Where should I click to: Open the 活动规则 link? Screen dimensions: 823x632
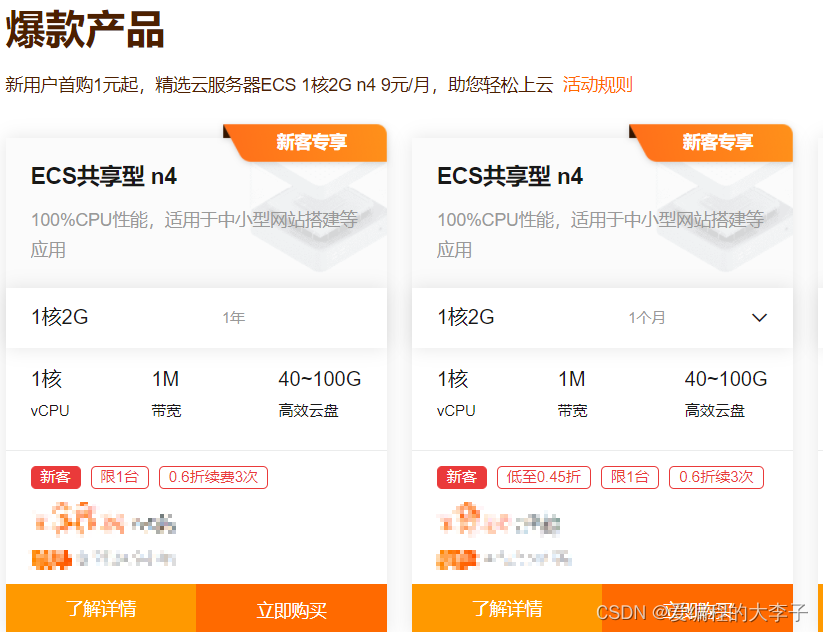597,85
